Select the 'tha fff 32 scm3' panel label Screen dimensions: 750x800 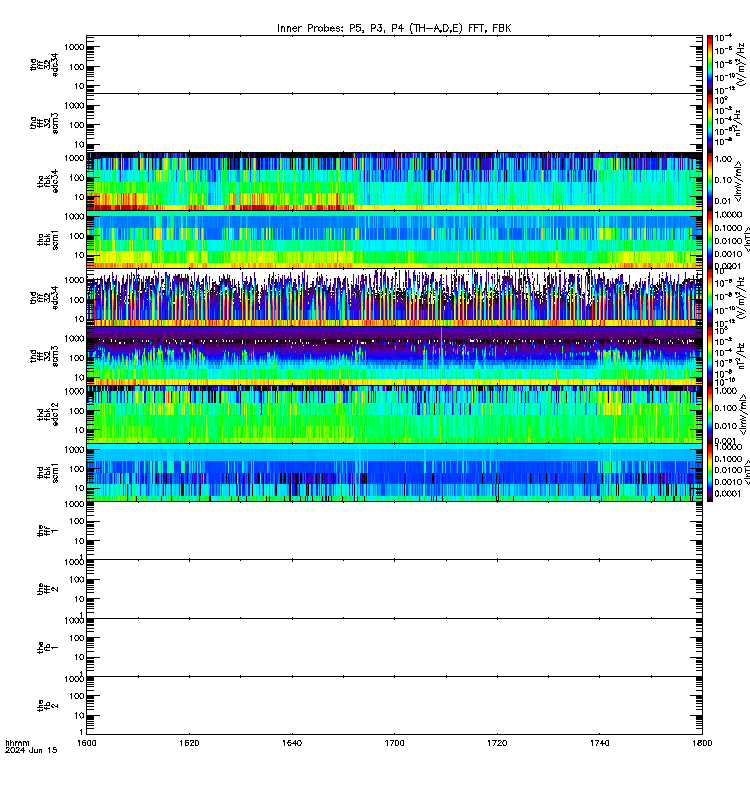click(44, 123)
